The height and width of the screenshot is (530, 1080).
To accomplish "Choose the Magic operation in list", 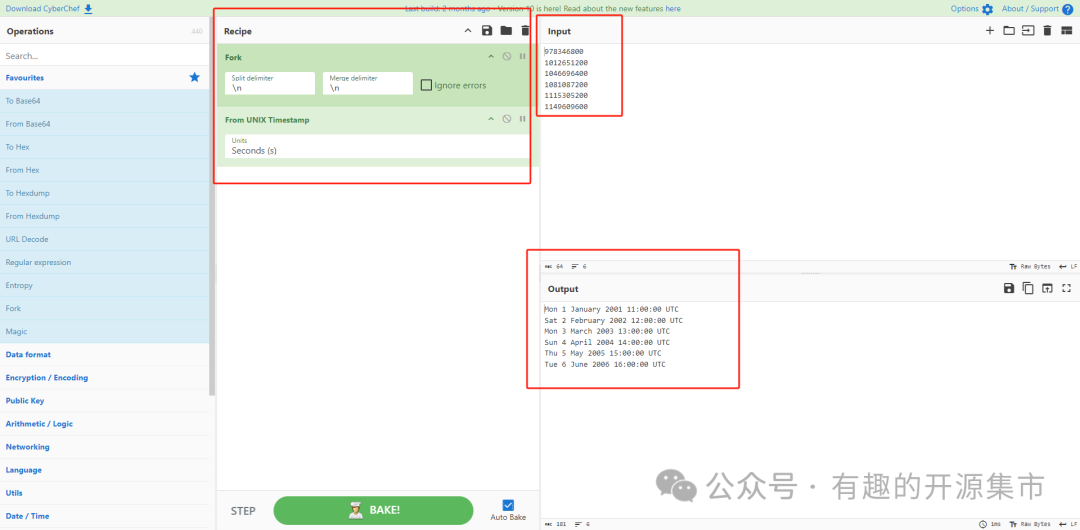I will coord(17,331).
